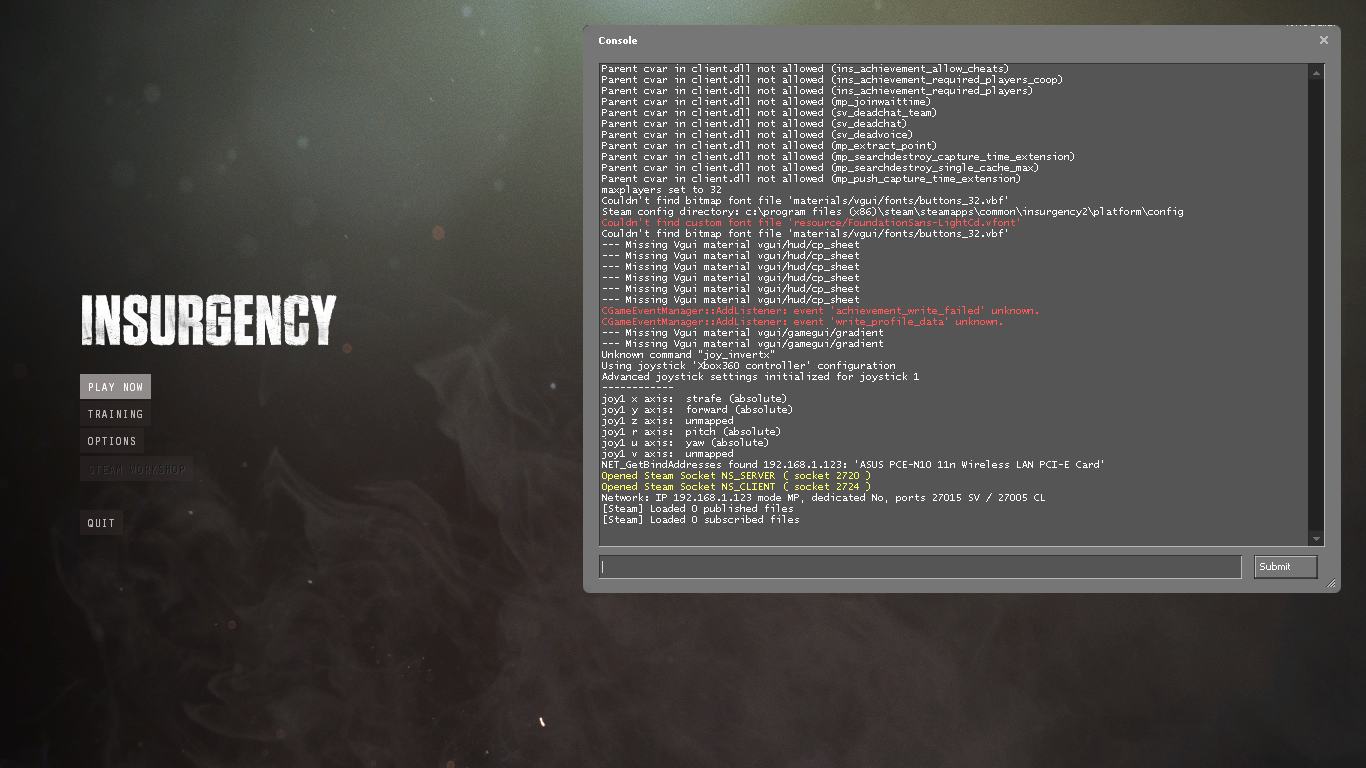Click the 'joy1 y axis: forward' line
This screenshot has height=768, width=1366.
[697, 410]
